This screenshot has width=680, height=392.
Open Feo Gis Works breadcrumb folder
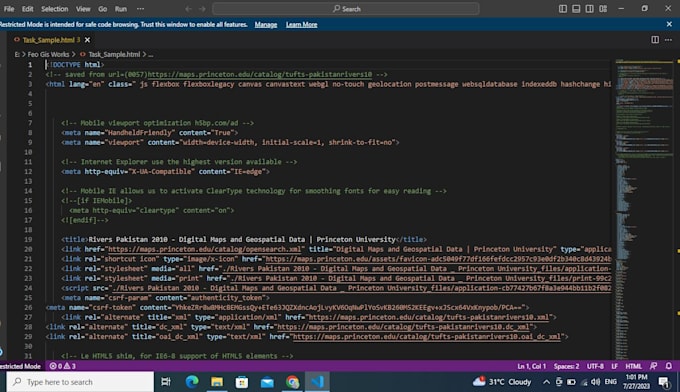[48, 55]
